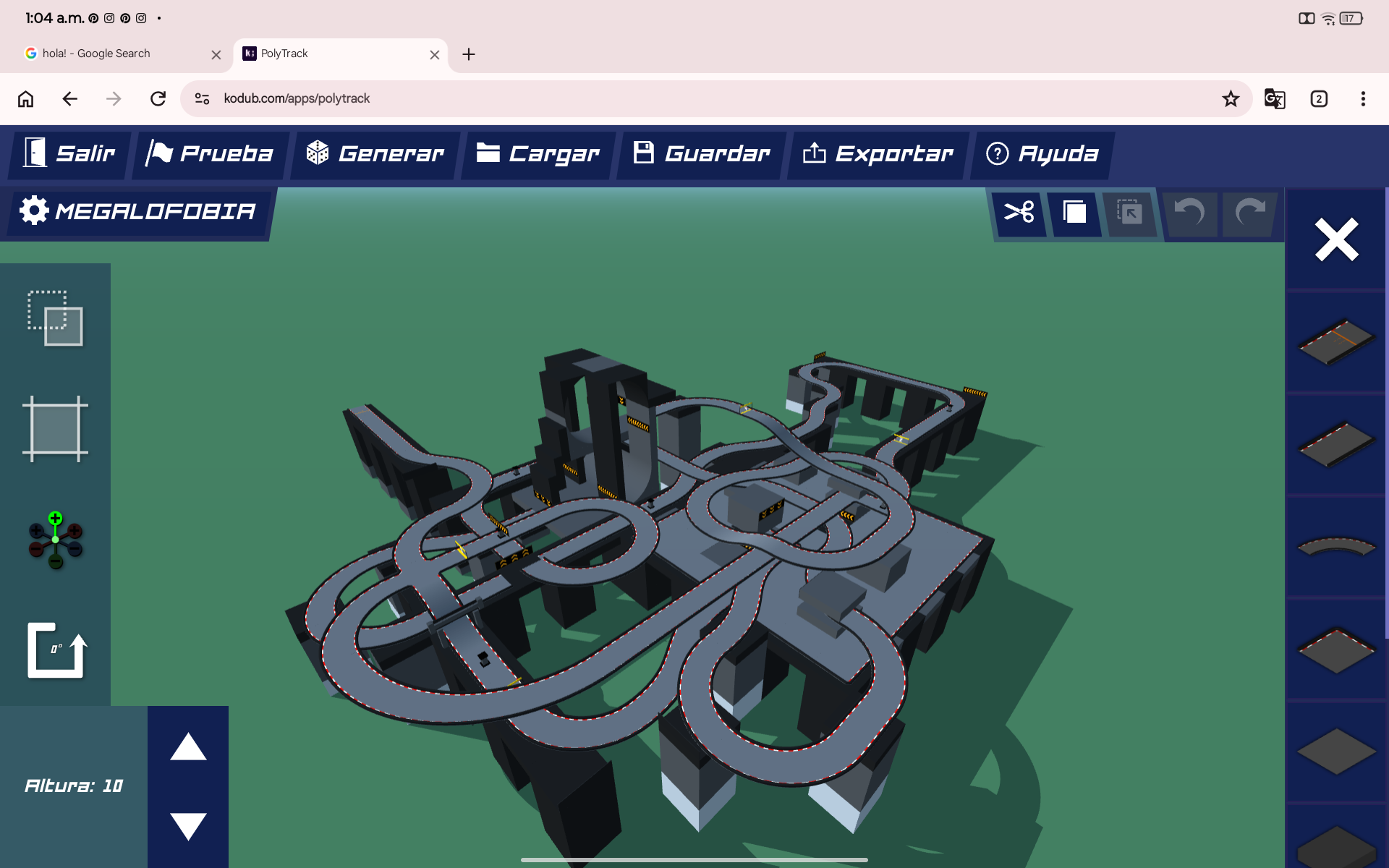
Task: Open the MEGALOFOBIA track settings
Action: [137, 211]
